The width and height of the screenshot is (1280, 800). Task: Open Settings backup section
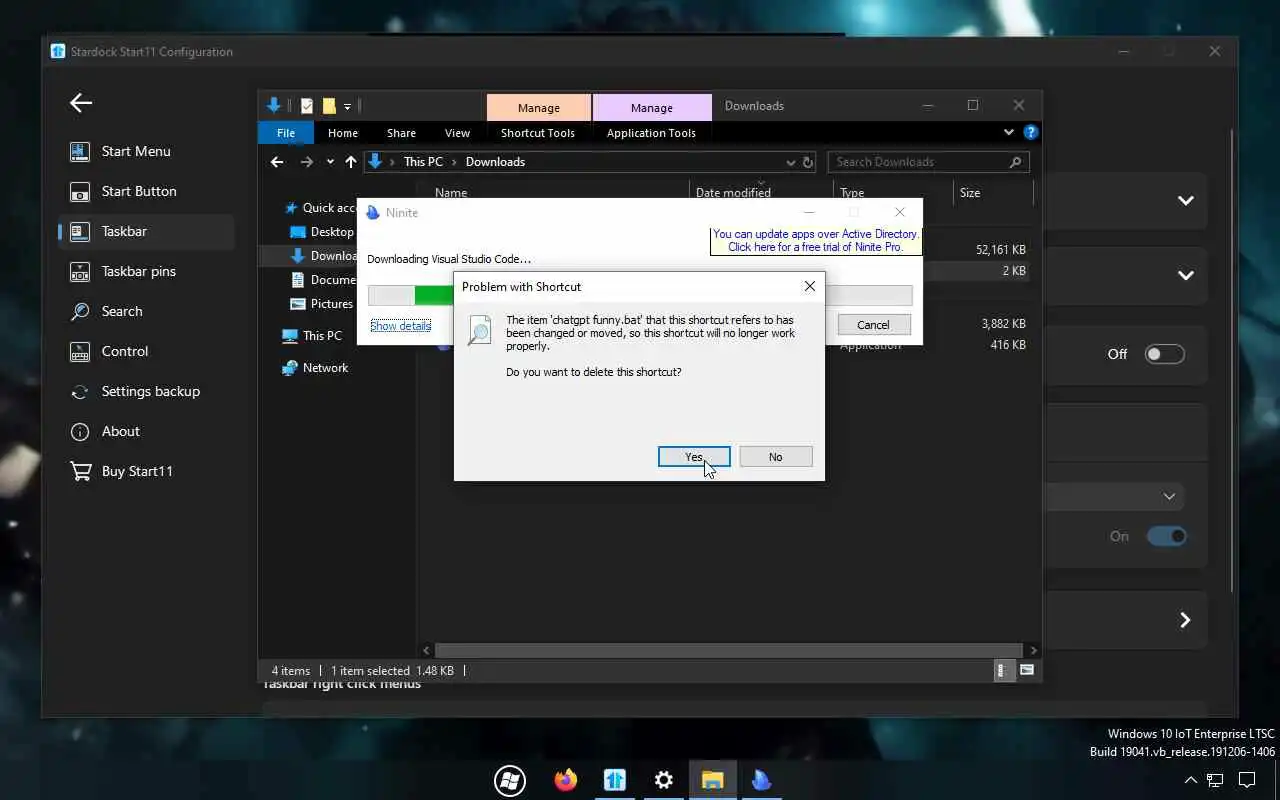(150, 391)
